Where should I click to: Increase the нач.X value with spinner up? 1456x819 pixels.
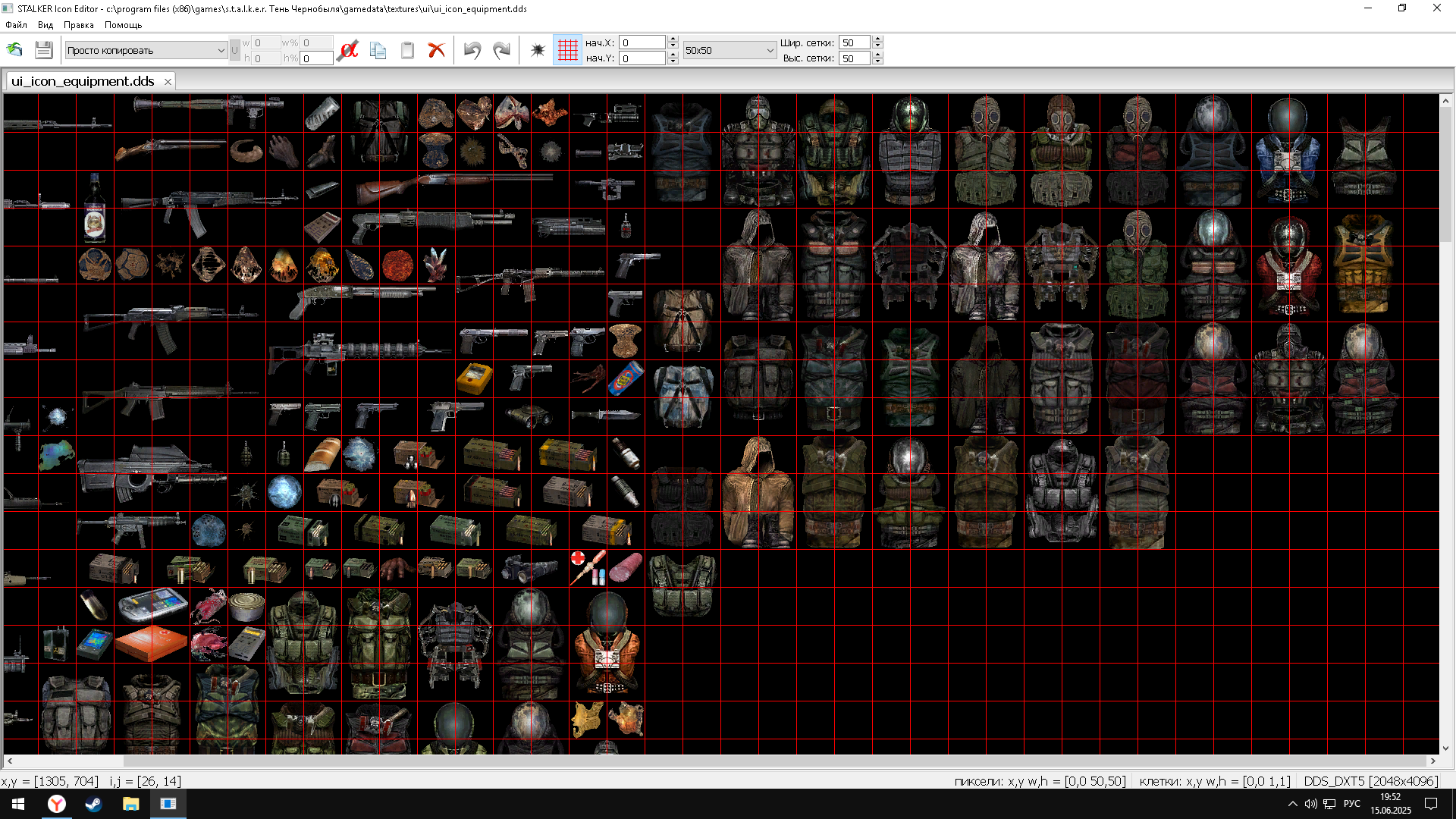673,39
